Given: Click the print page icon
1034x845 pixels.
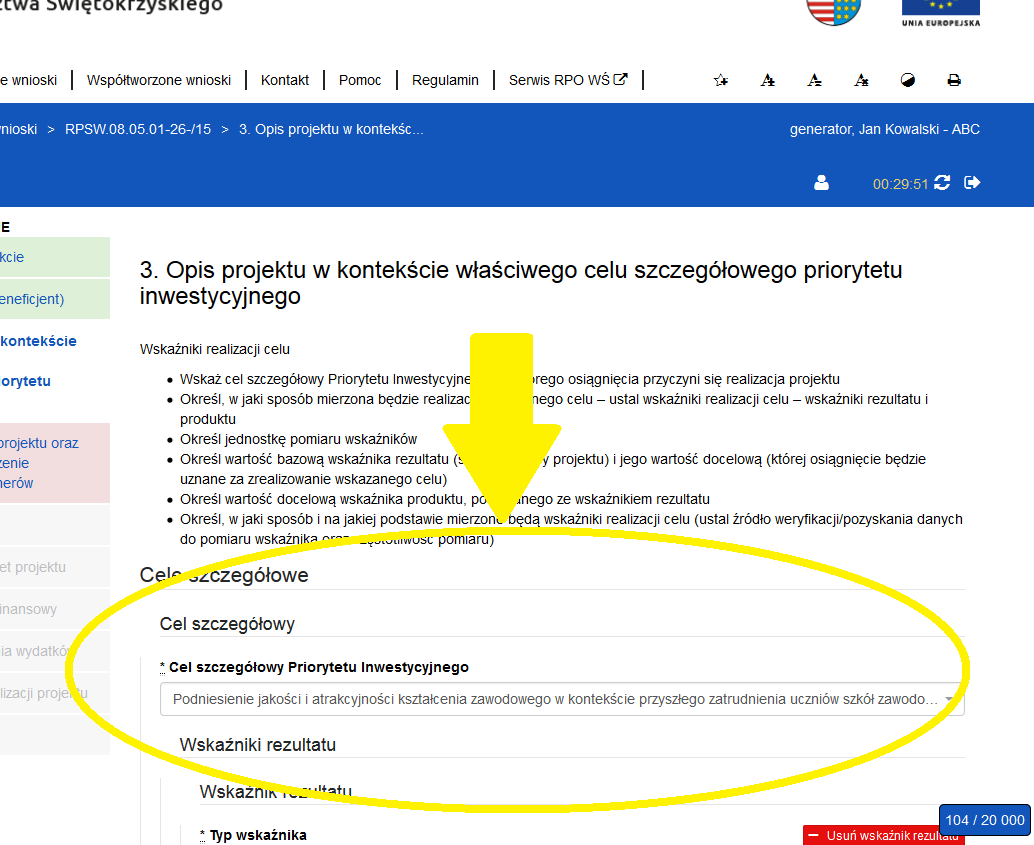Looking at the screenshot, I should click(954, 80).
